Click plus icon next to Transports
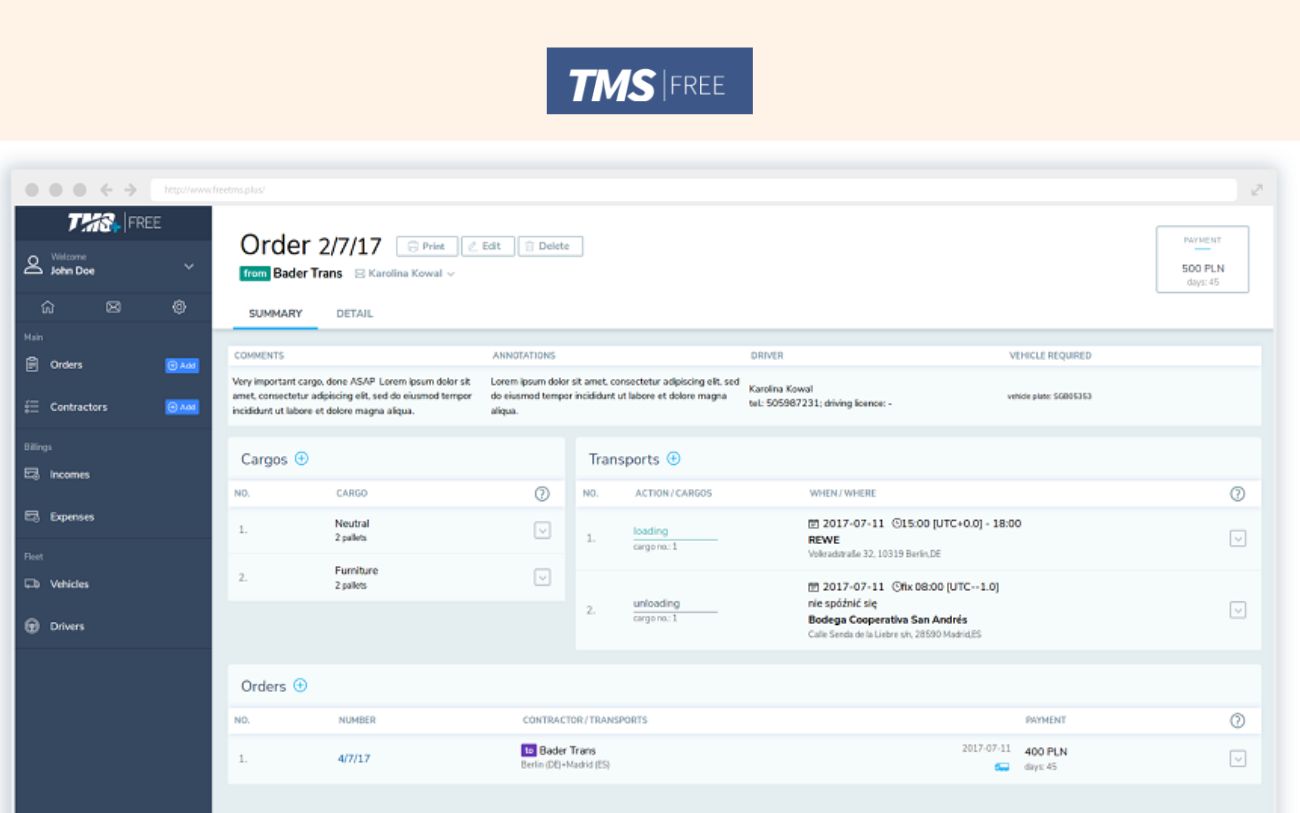Image resolution: width=1300 pixels, height=813 pixels. click(x=673, y=459)
